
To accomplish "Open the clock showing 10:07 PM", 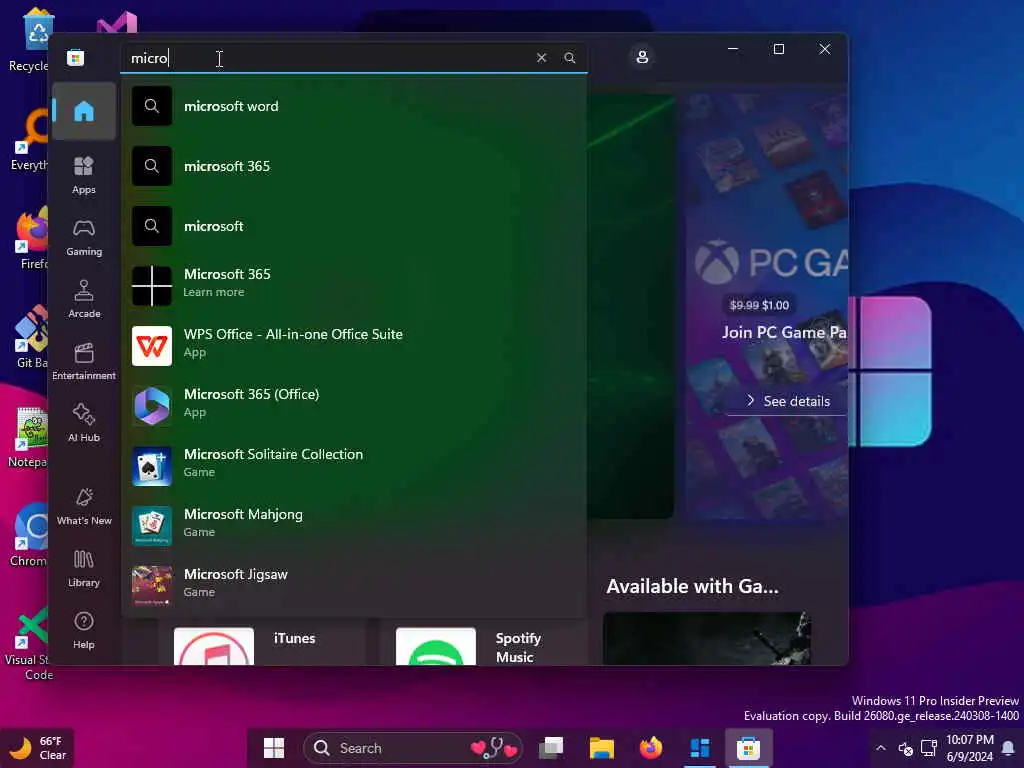I will [x=970, y=748].
